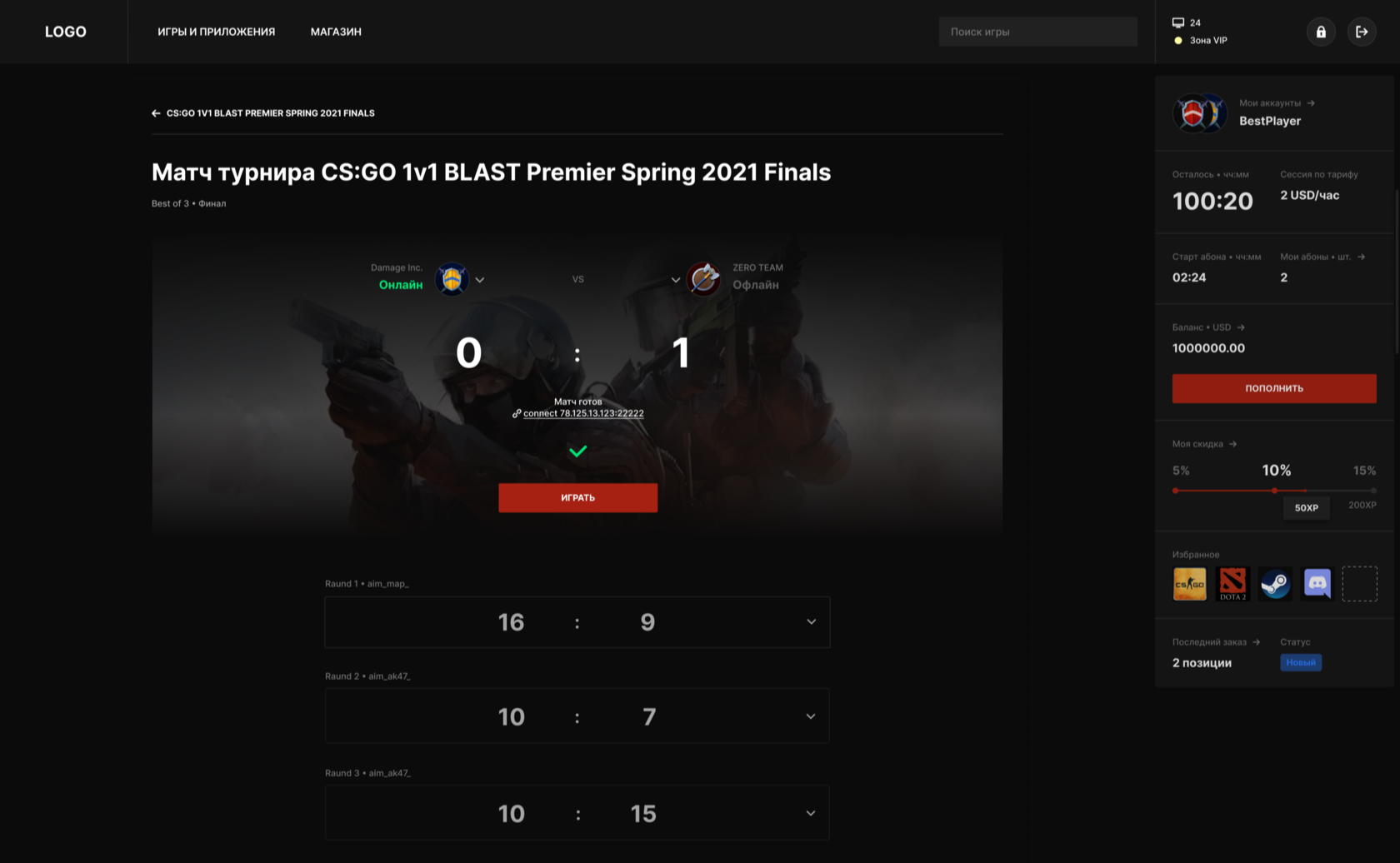
Task: Open CS:GO favorite icon
Action: click(x=1190, y=584)
